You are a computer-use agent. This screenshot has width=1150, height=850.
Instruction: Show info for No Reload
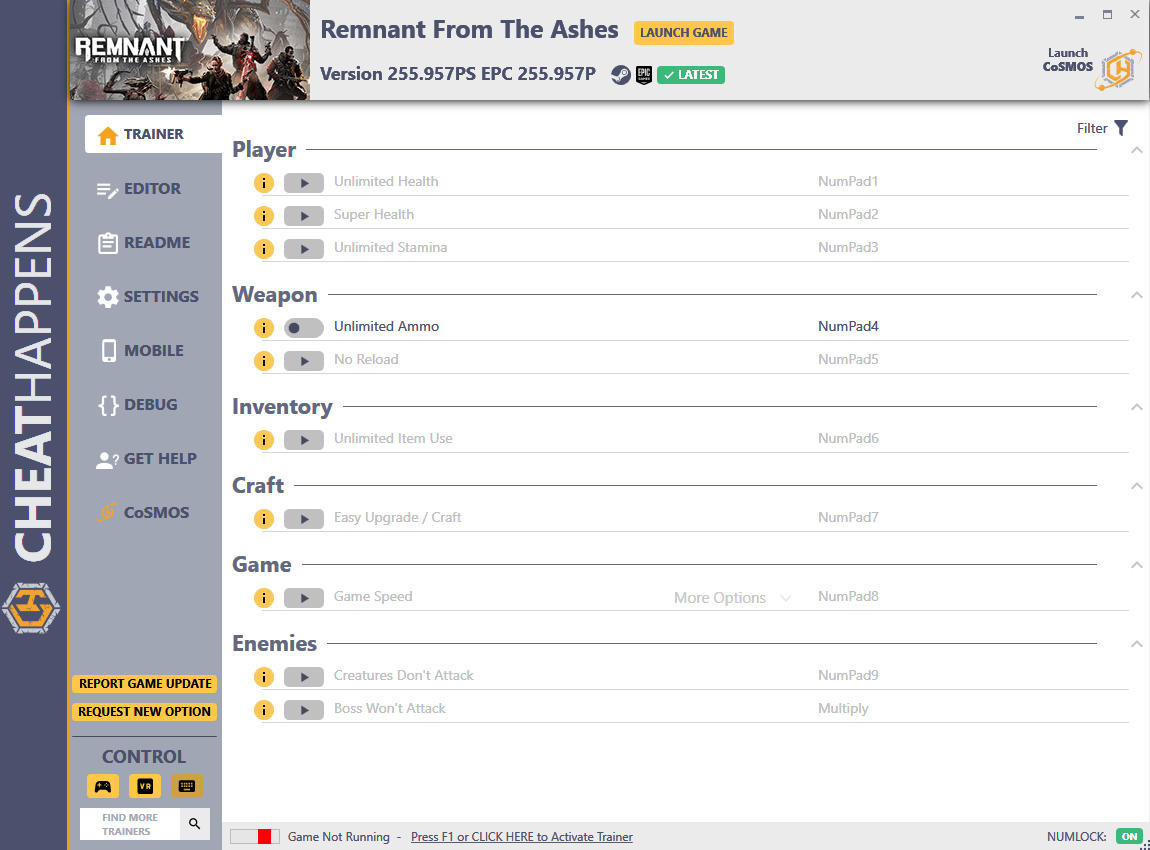click(264, 361)
